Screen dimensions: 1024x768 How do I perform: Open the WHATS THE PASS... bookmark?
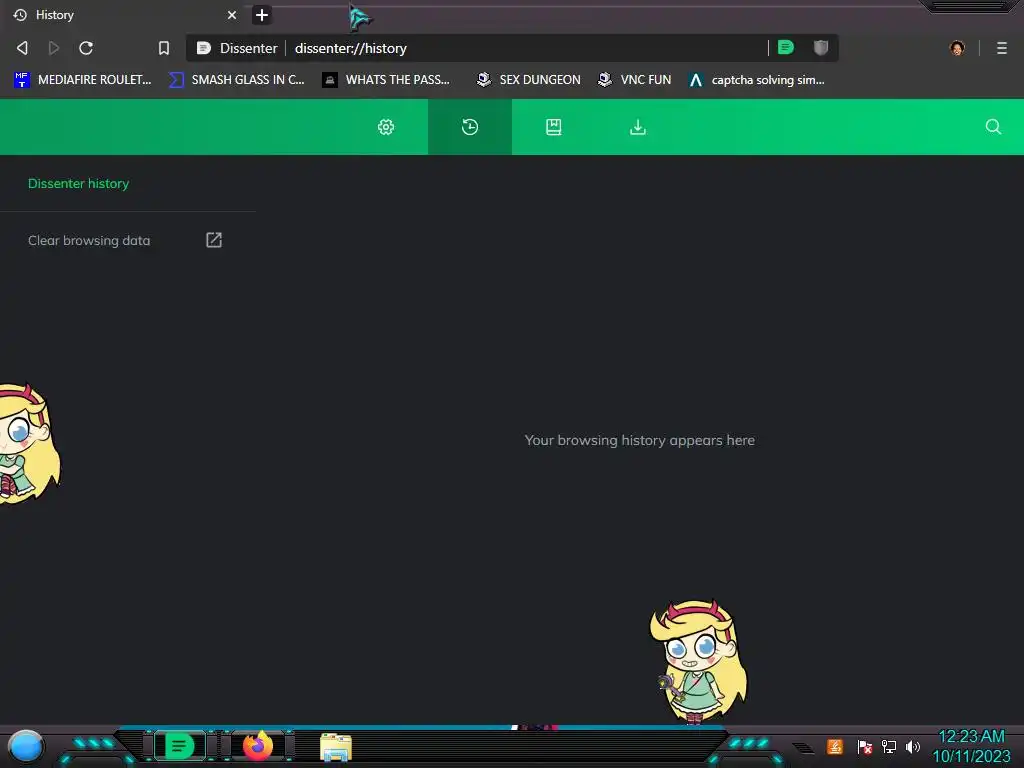(x=387, y=80)
